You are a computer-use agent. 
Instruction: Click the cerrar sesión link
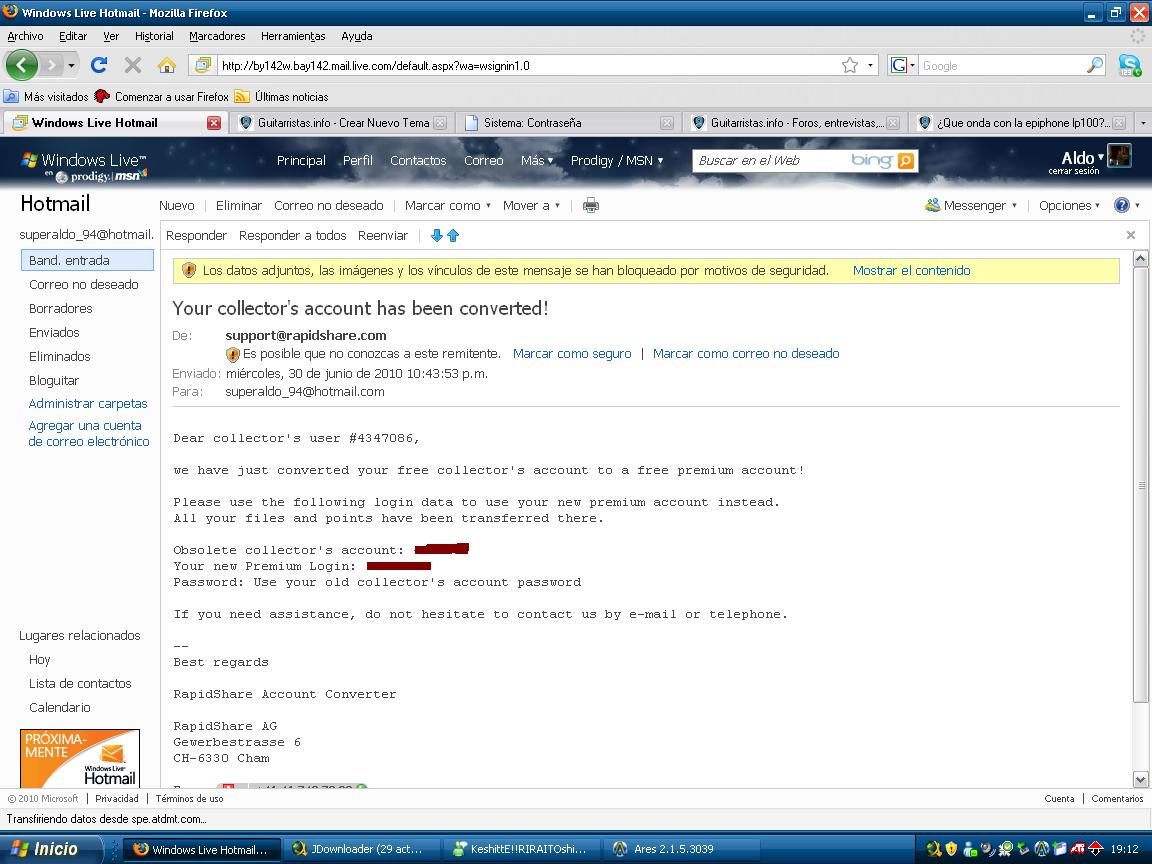[x=1073, y=171]
